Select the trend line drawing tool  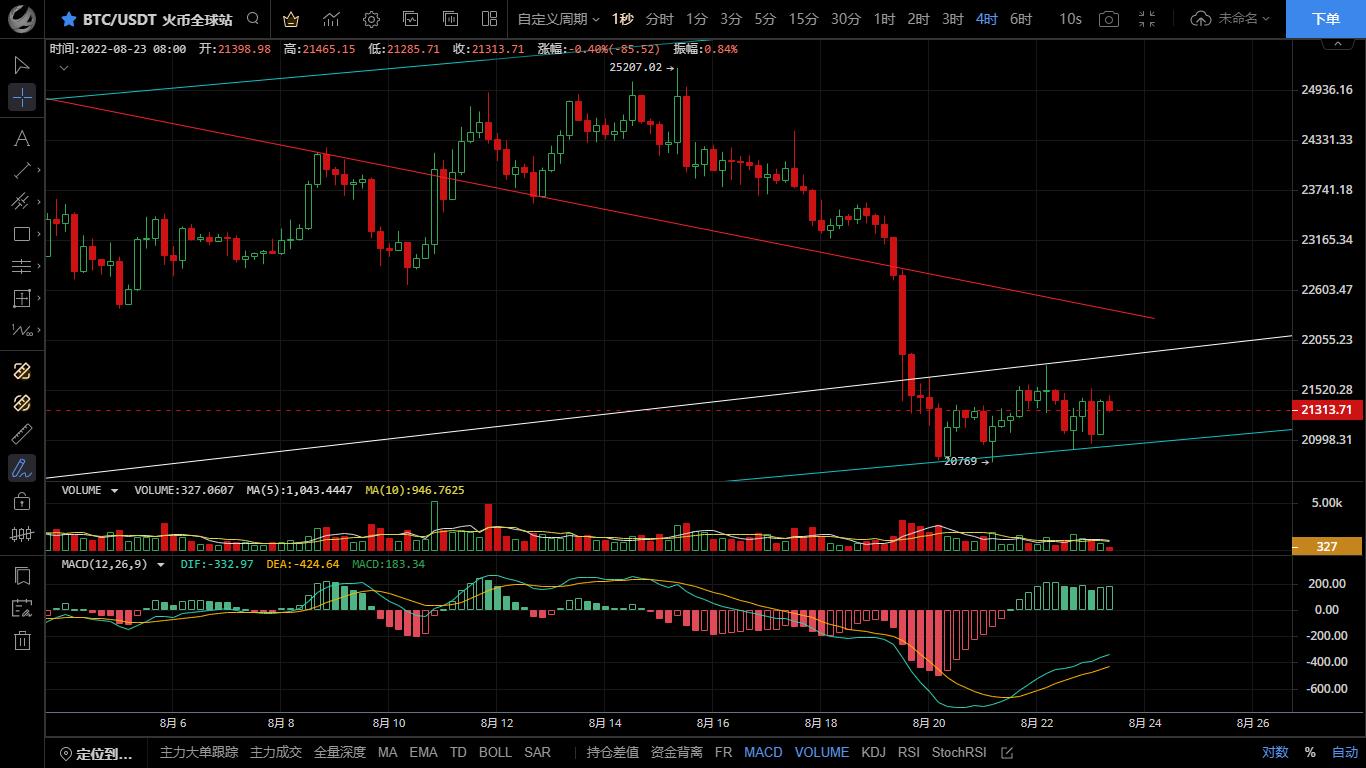(x=21, y=170)
